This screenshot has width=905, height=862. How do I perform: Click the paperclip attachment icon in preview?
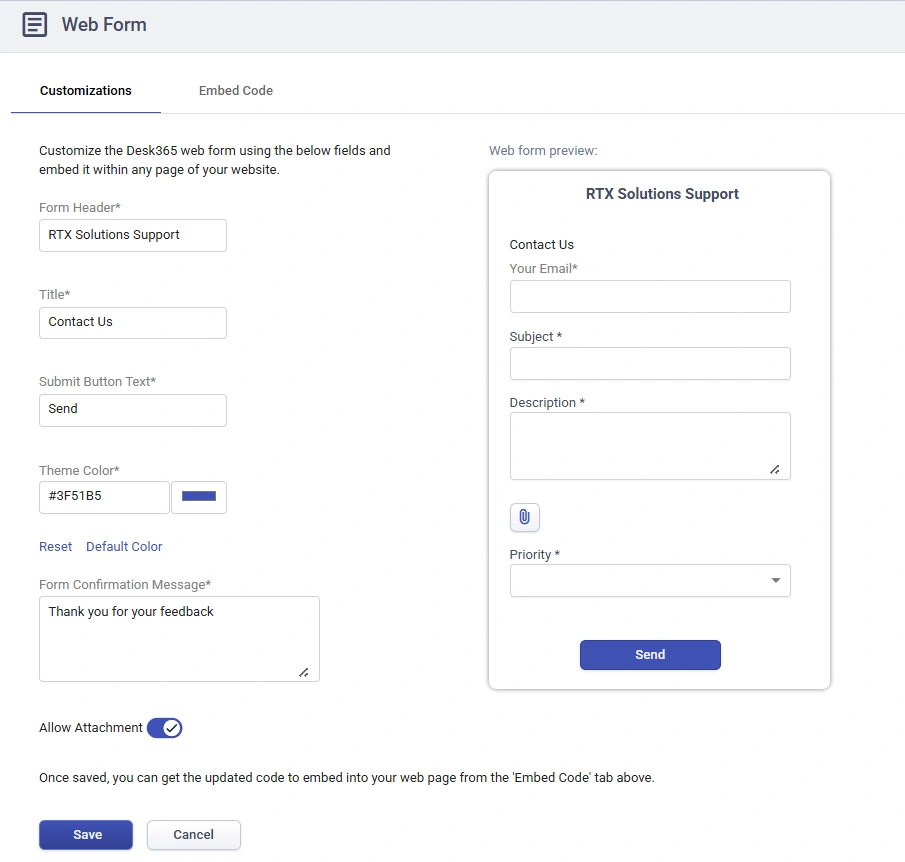tap(524, 517)
